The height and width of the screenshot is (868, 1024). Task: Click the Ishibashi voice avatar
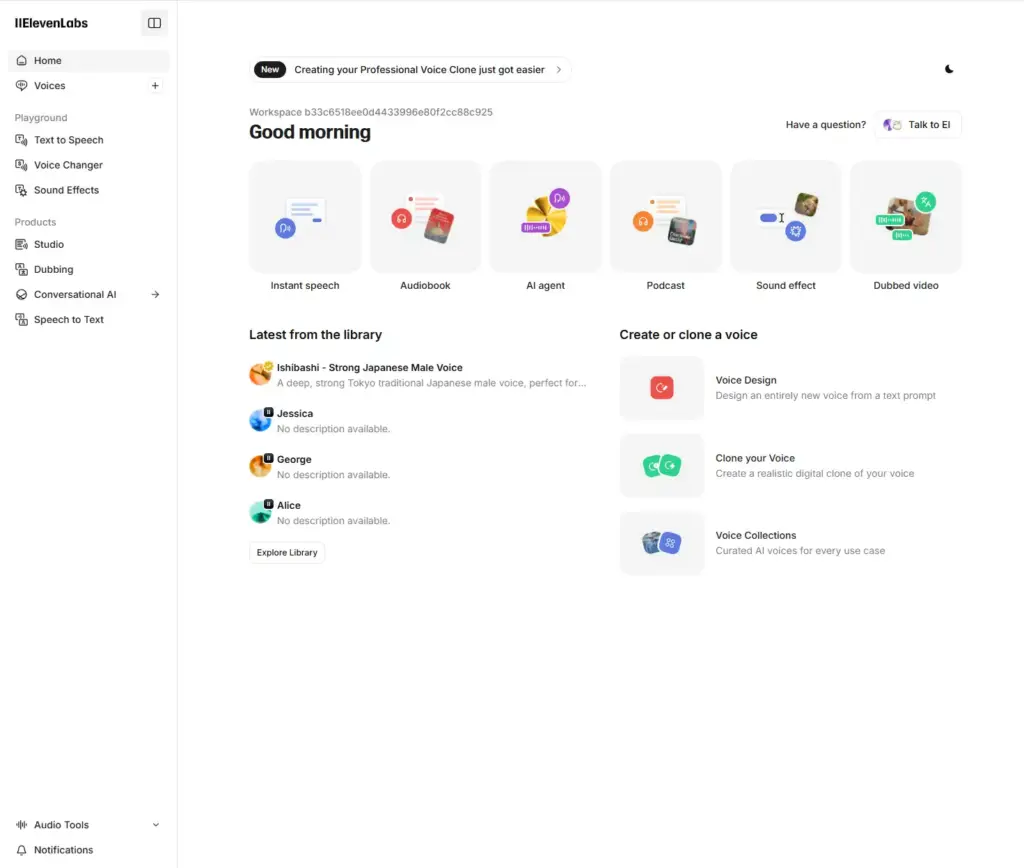(261, 374)
